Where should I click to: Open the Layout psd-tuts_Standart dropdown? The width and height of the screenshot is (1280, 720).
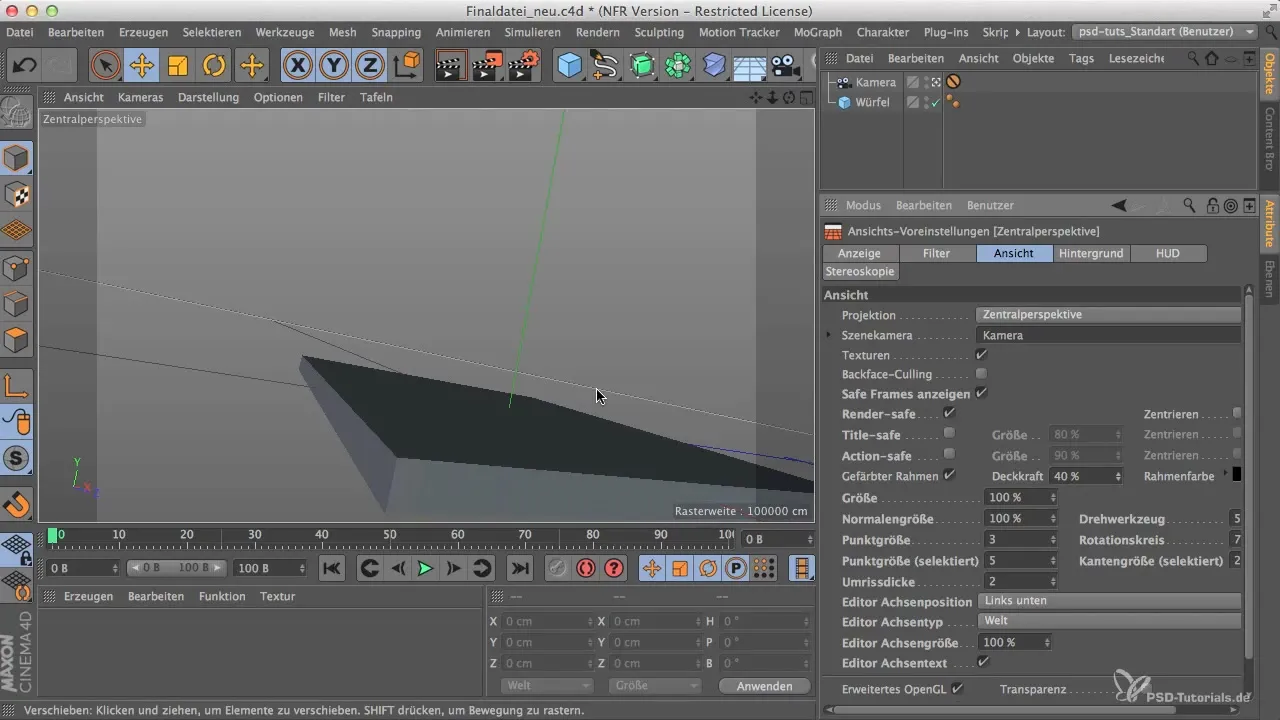pyautogui.click(x=1163, y=32)
